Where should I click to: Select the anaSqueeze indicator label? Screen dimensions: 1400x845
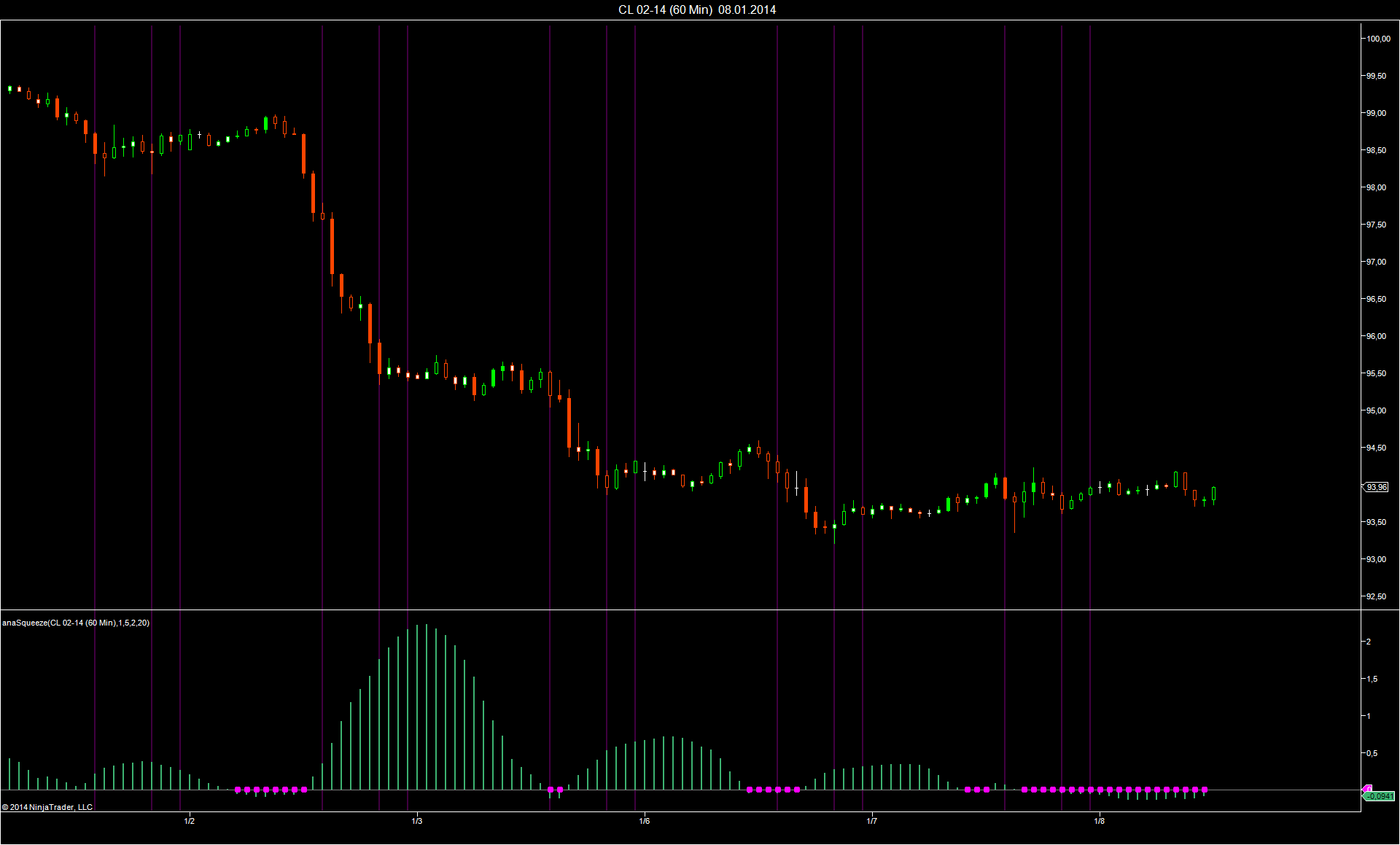pyautogui.click(x=76, y=623)
